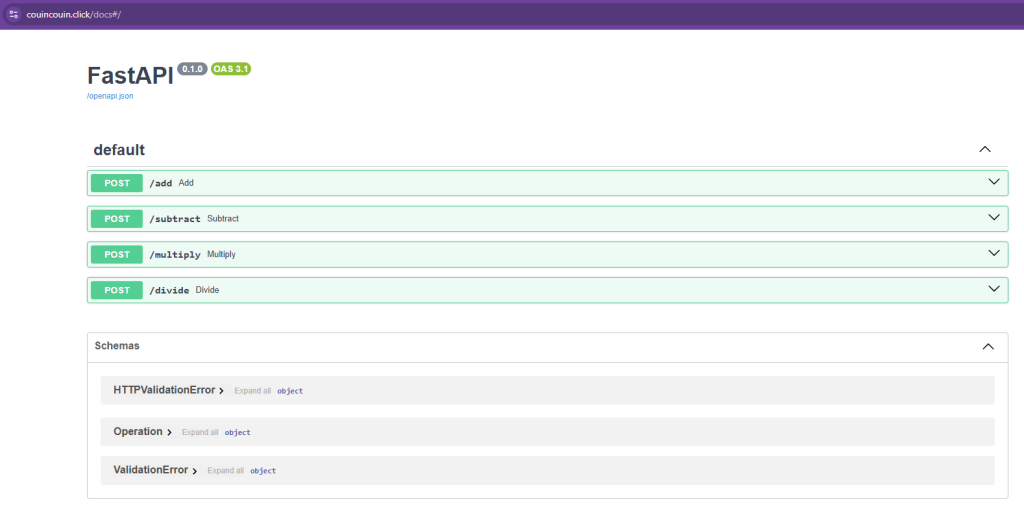Expand the ValidationError schema arrow

(x=194, y=471)
